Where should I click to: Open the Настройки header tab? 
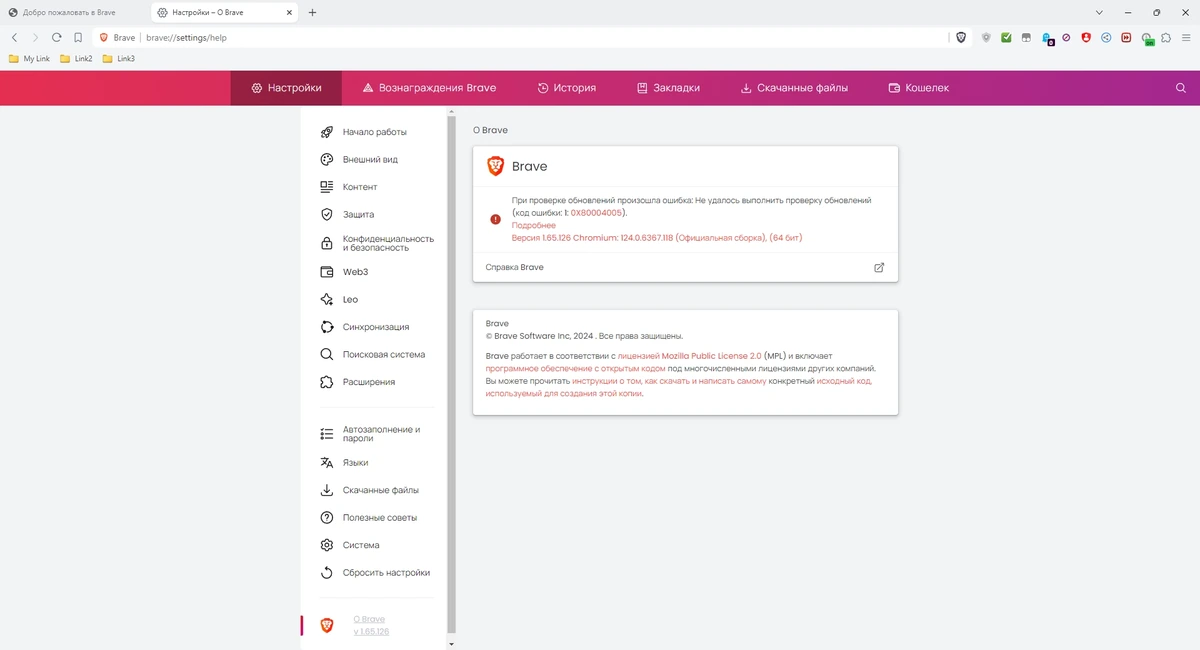click(286, 88)
